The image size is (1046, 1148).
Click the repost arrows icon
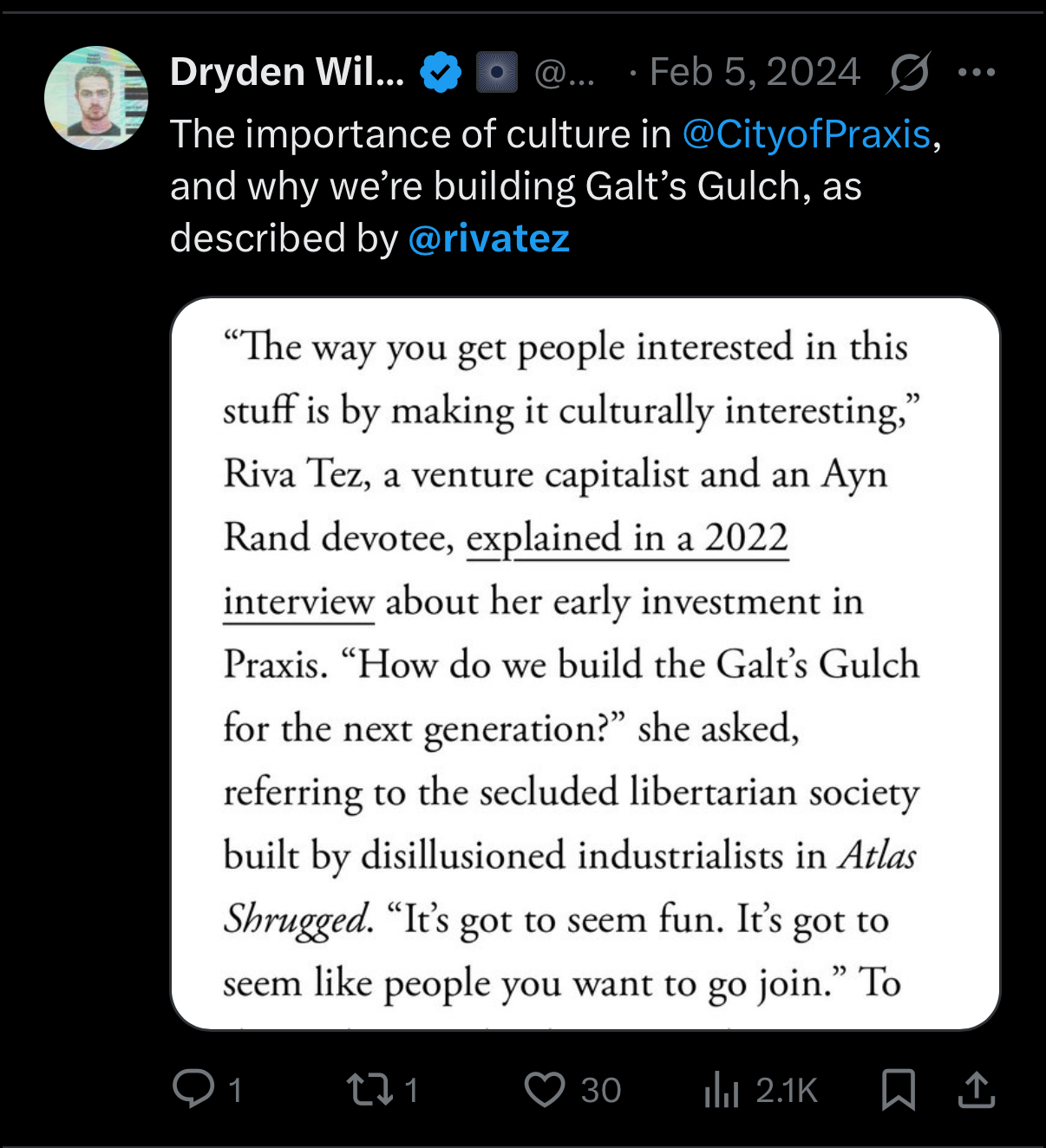tap(370, 1090)
